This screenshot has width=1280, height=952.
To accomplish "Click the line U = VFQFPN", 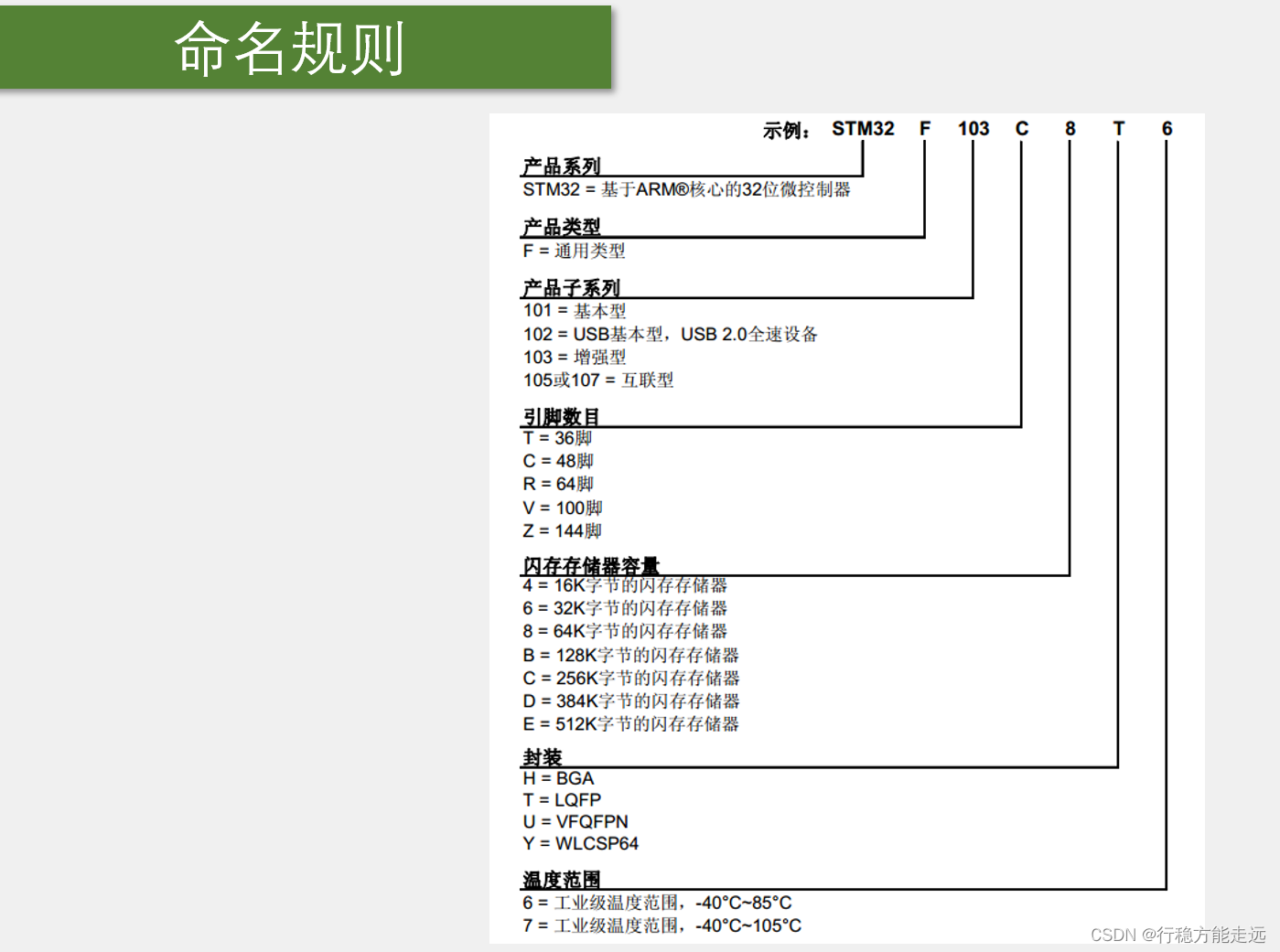I will (x=575, y=821).
